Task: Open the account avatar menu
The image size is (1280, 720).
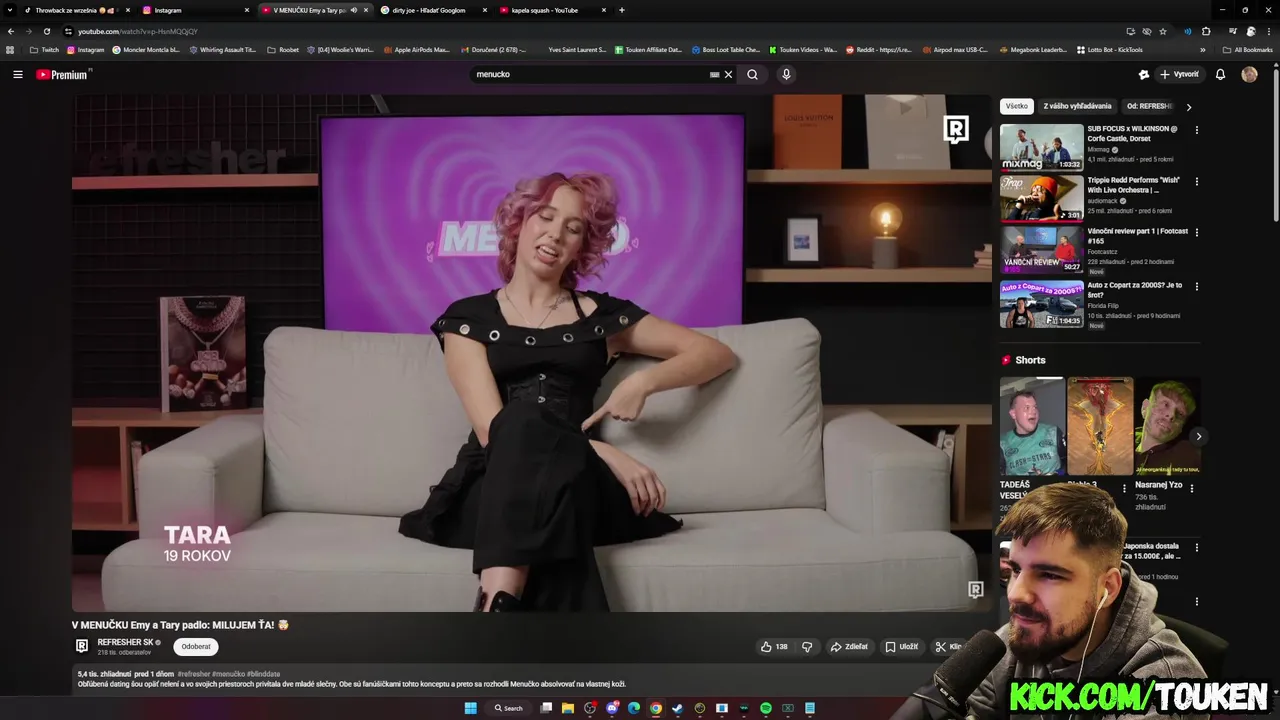Action: point(1249,74)
